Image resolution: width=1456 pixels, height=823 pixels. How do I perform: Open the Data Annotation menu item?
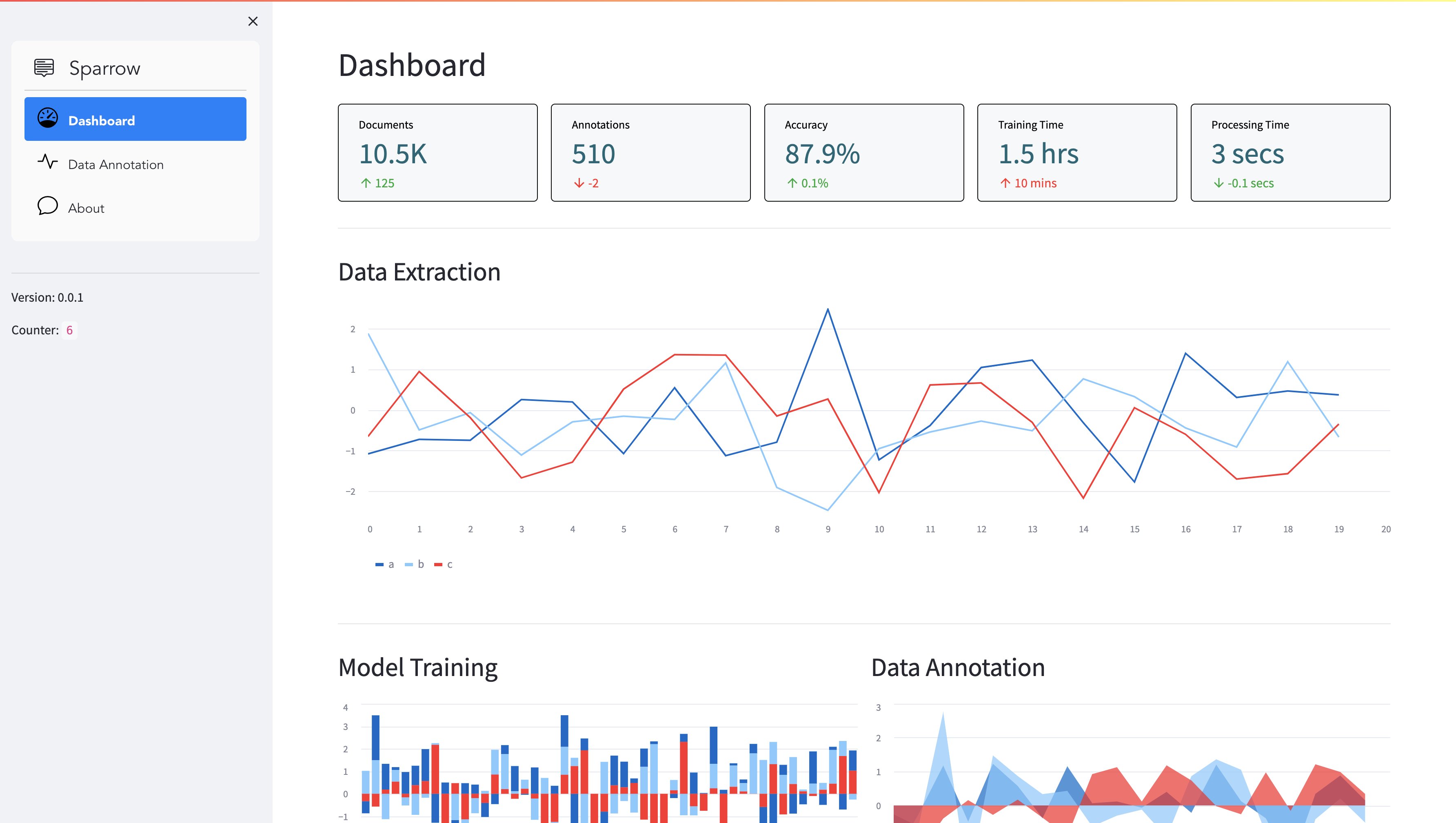[x=116, y=165]
